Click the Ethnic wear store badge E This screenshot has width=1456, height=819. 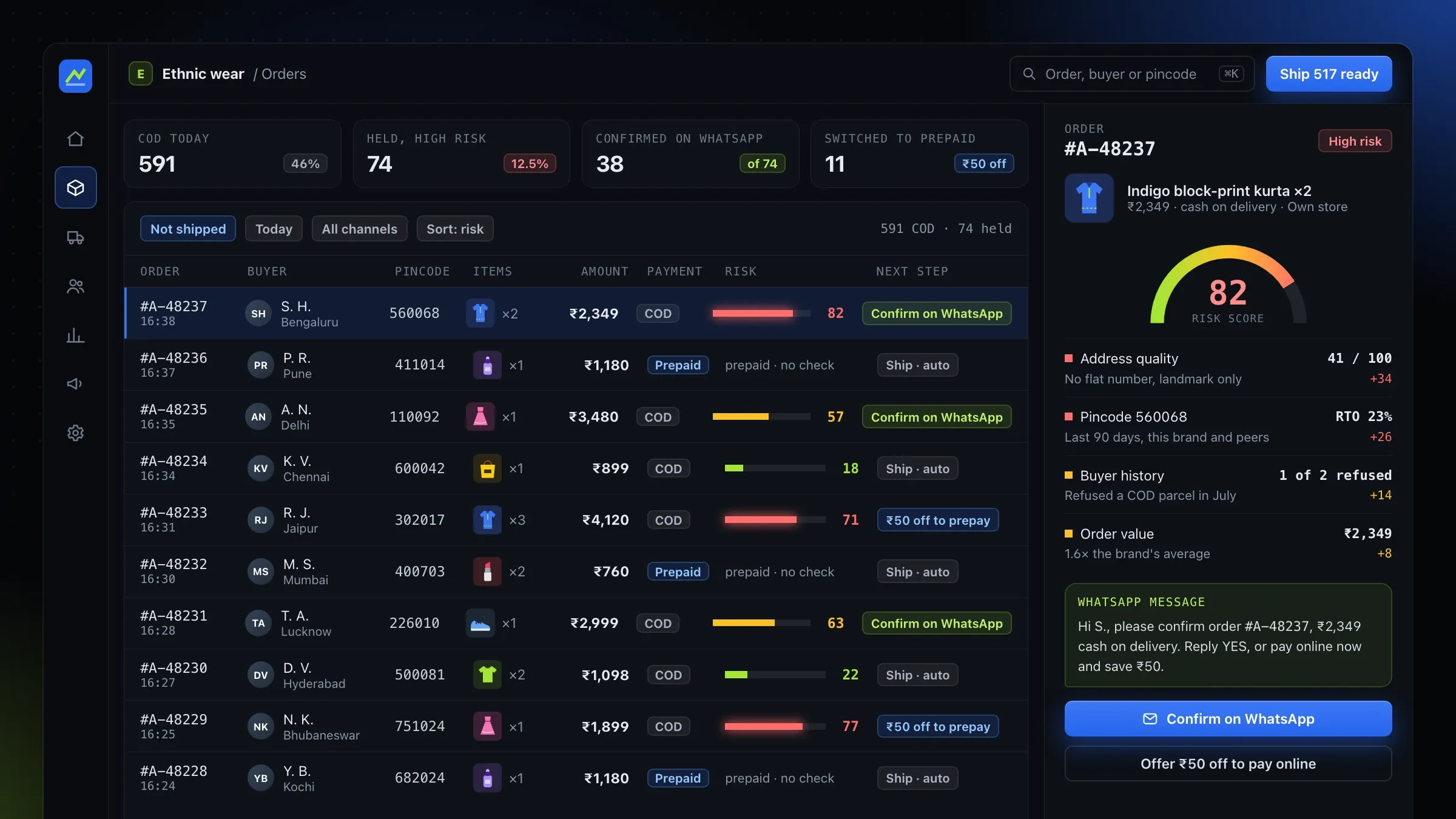tap(141, 74)
